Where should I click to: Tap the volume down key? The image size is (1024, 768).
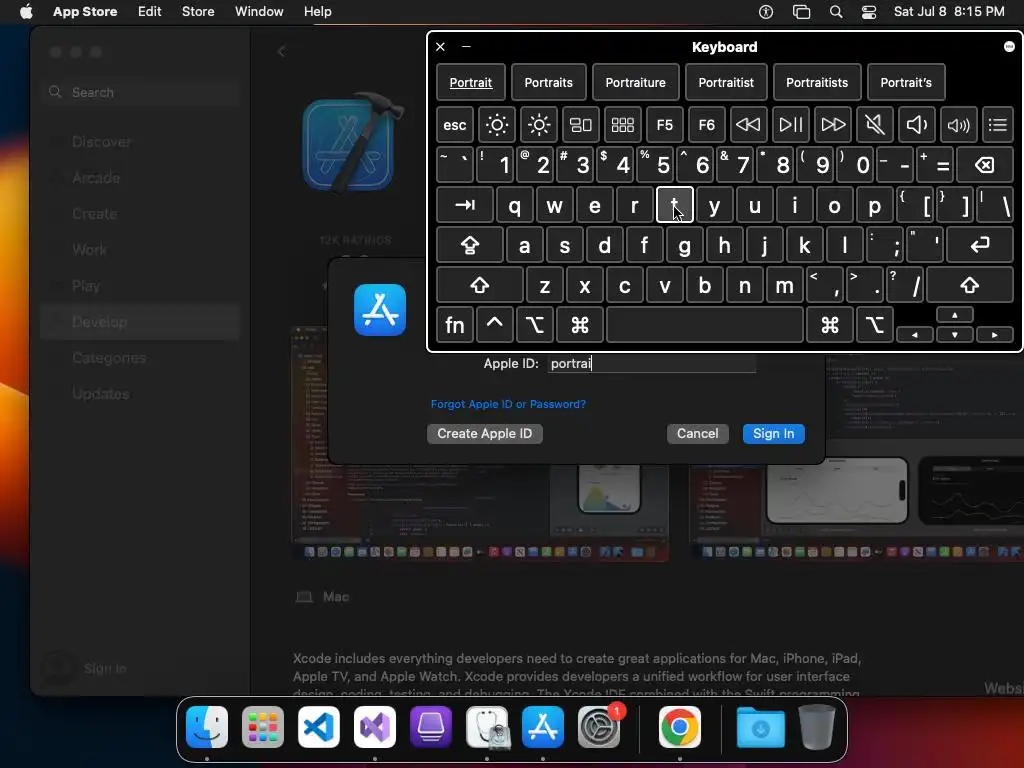[x=916, y=125]
